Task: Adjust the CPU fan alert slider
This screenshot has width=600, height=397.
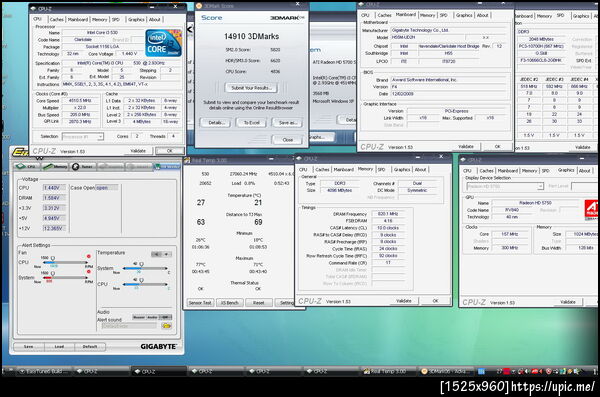Action: (x=66, y=262)
